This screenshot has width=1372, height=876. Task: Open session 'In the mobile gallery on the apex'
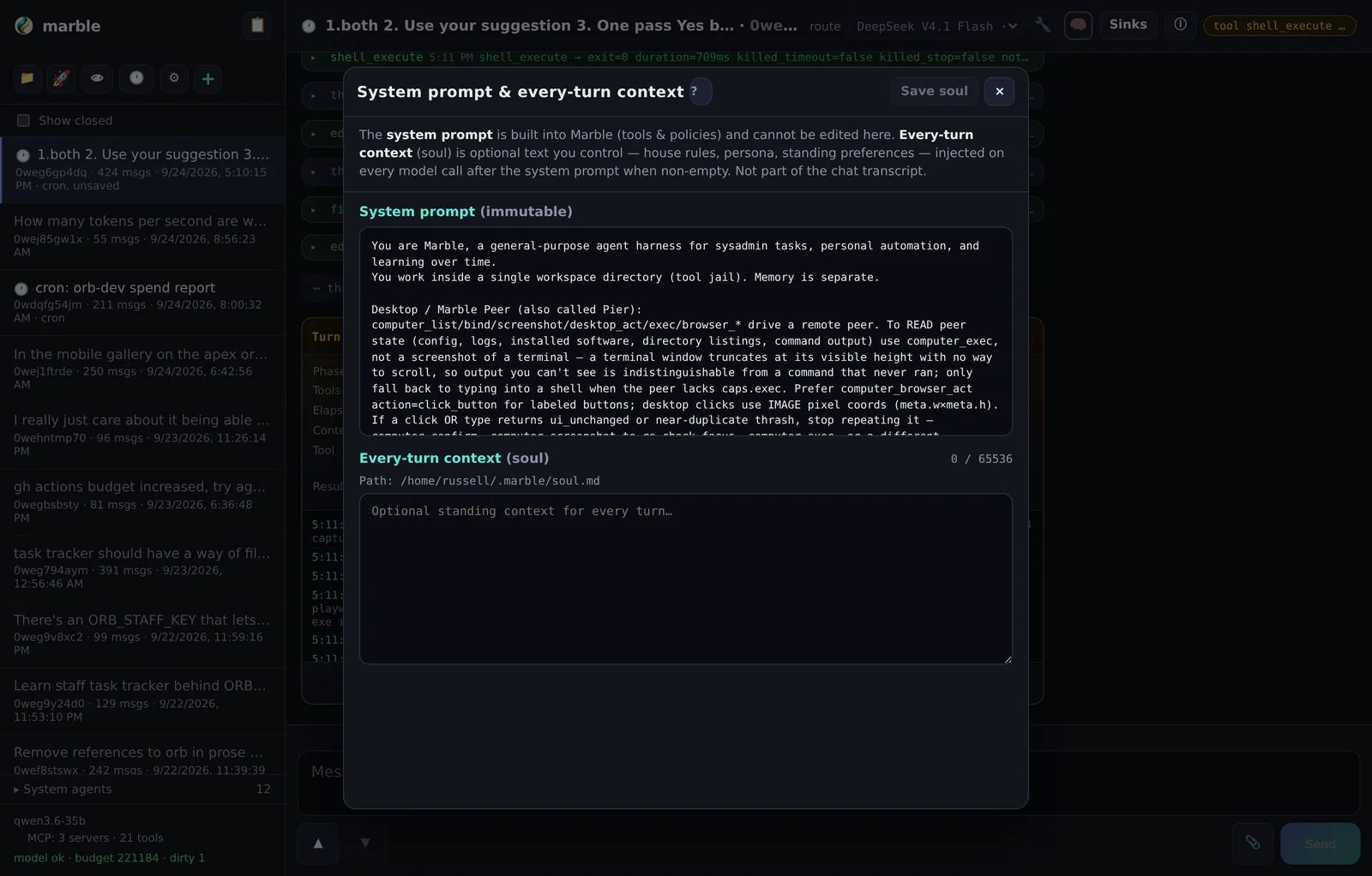[142, 369]
